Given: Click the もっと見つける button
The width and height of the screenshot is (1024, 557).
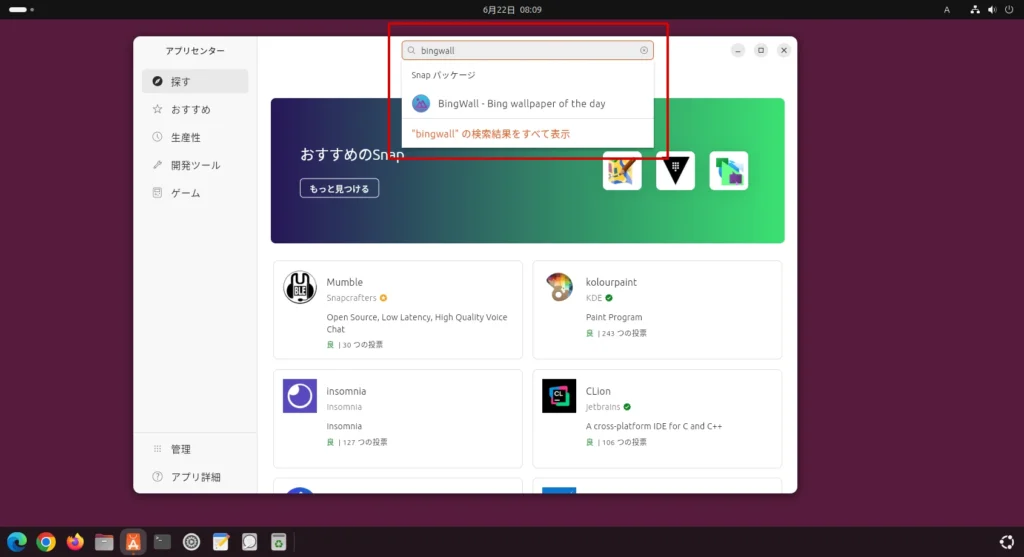Looking at the screenshot, I should (x=339, y=189).
